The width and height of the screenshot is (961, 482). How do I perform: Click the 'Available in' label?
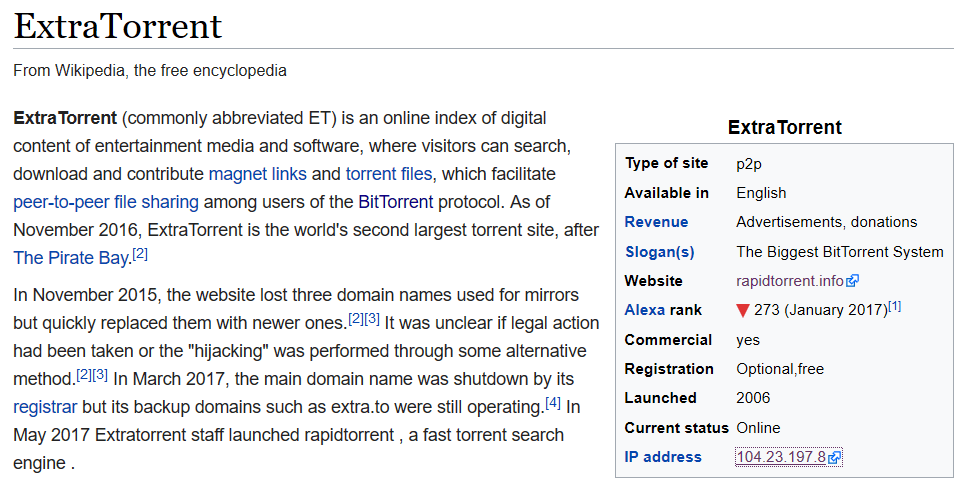pyautogui.click(x=667, y=193)
